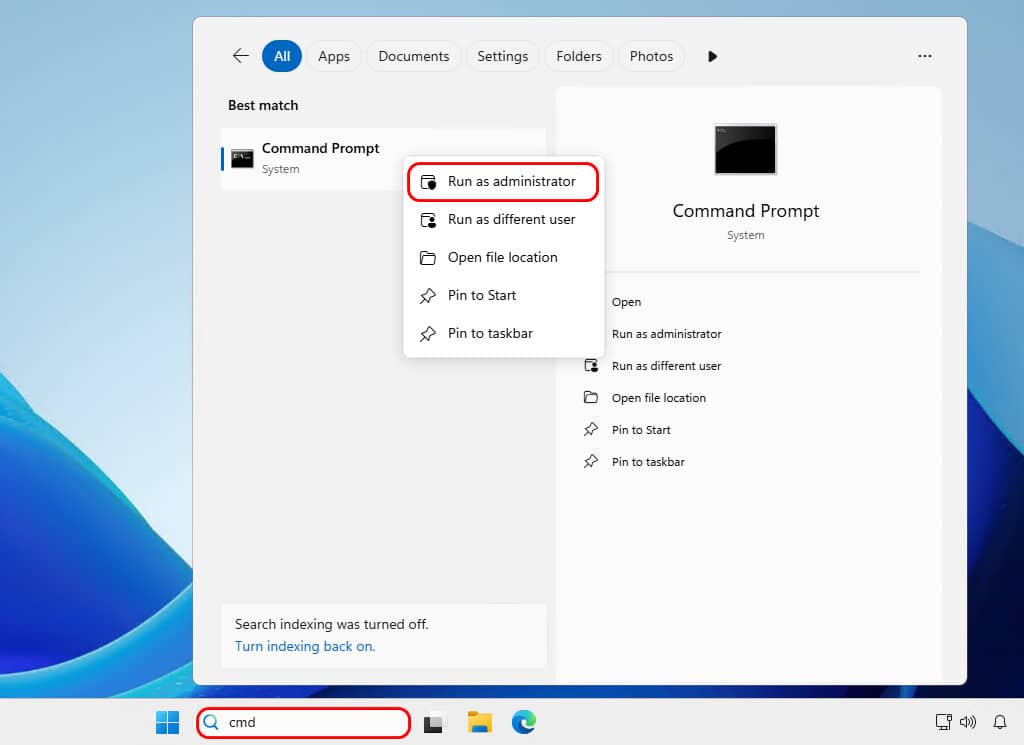The image size is (1024, 745).
Task: Click Open in the preview pane
Action: [626, 302]
